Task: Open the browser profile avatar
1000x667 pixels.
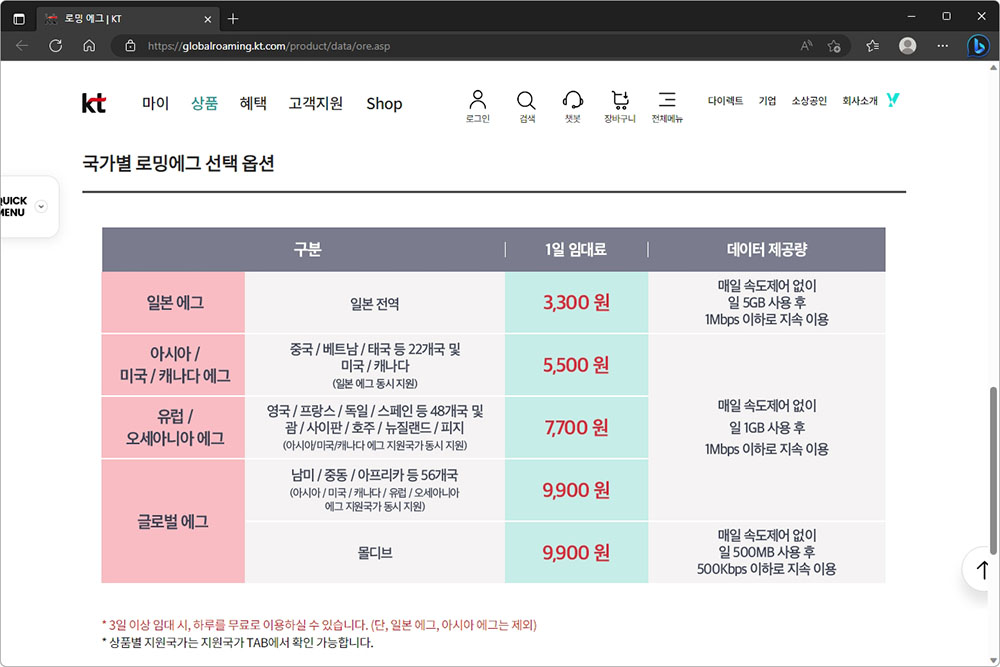Action: click(x=908, y=46)
